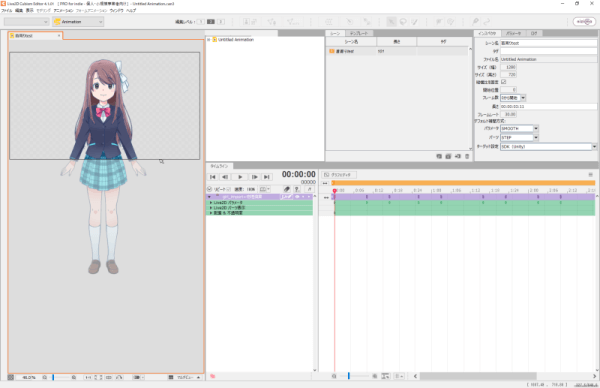Click the orange work area bar
Image resolution: width=600 pixels, height=388 pixels.
pos(463,183)
